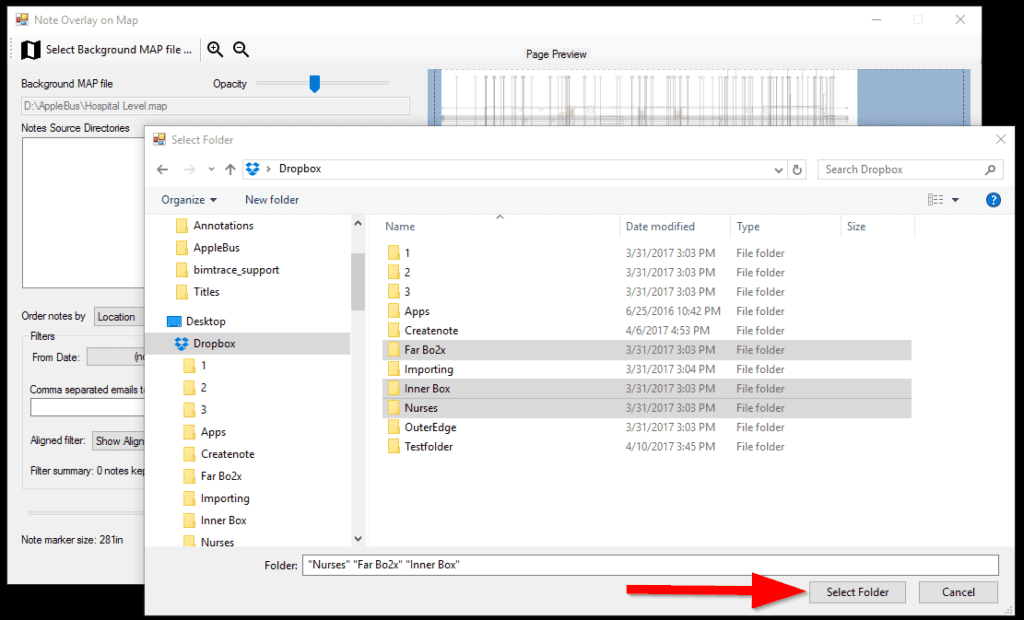Screen dimensions: 1024x620
Task: Select Dropbox in the navigation tree
Action: point(214,343)
